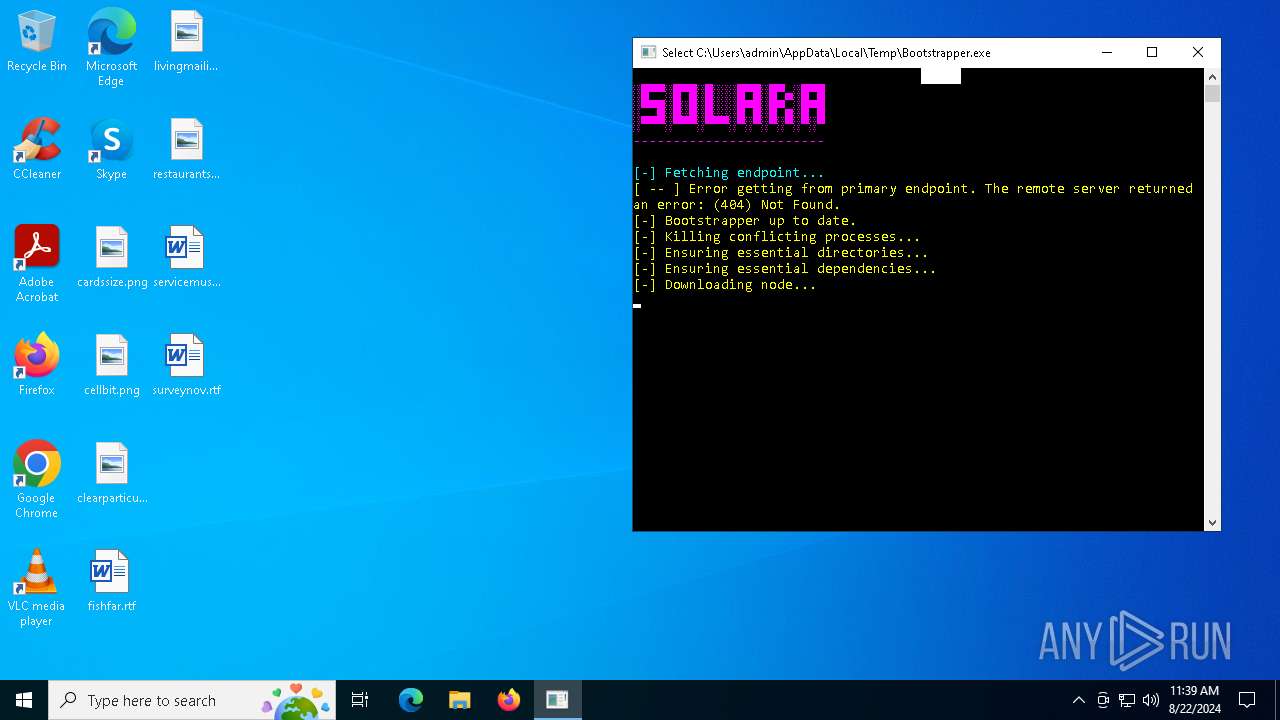Click the 'Killing conflicting processes...' line
This screenshot has height=720, width=1280.
[777, 237]
